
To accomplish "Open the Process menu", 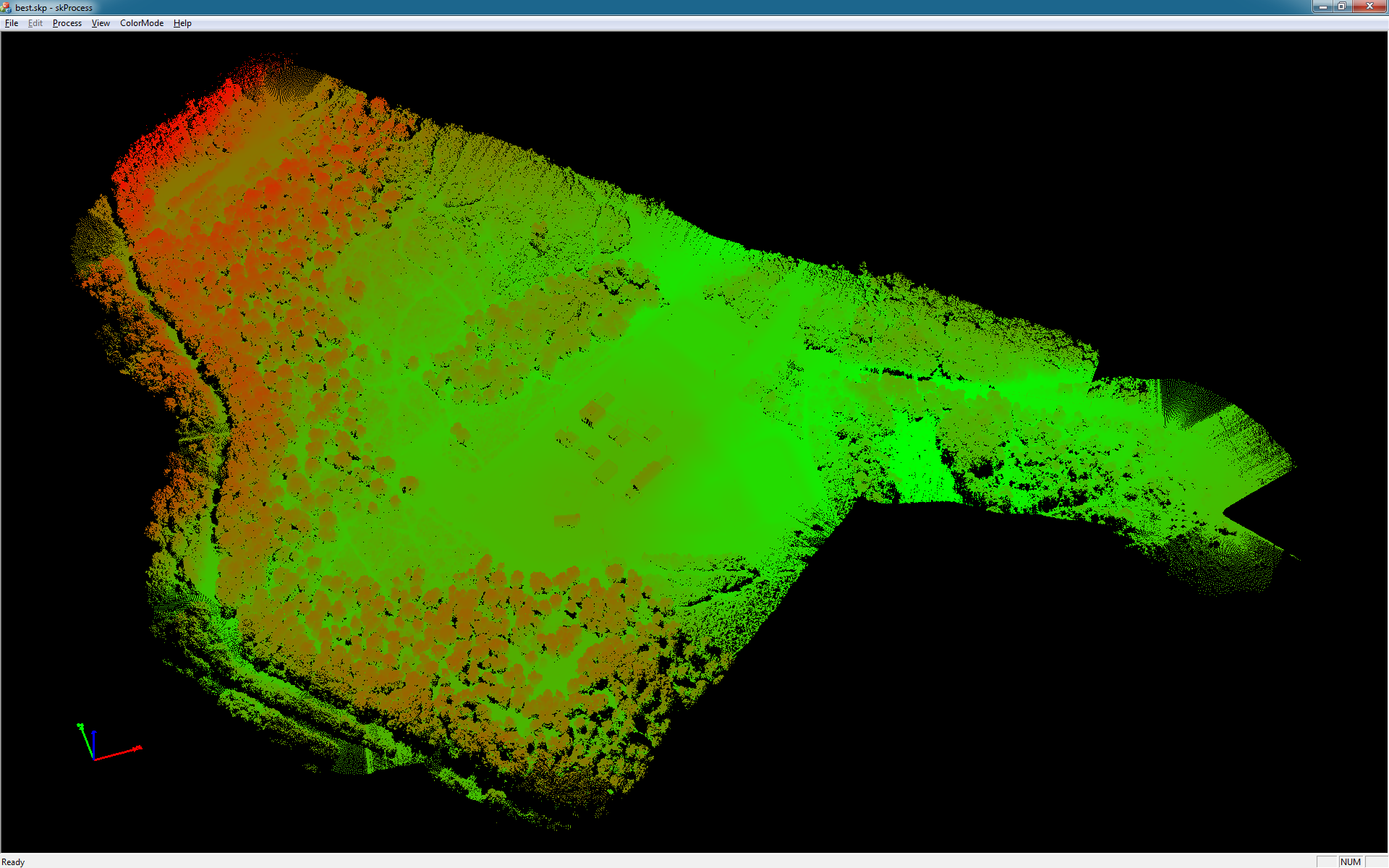I will coord(67,23).
